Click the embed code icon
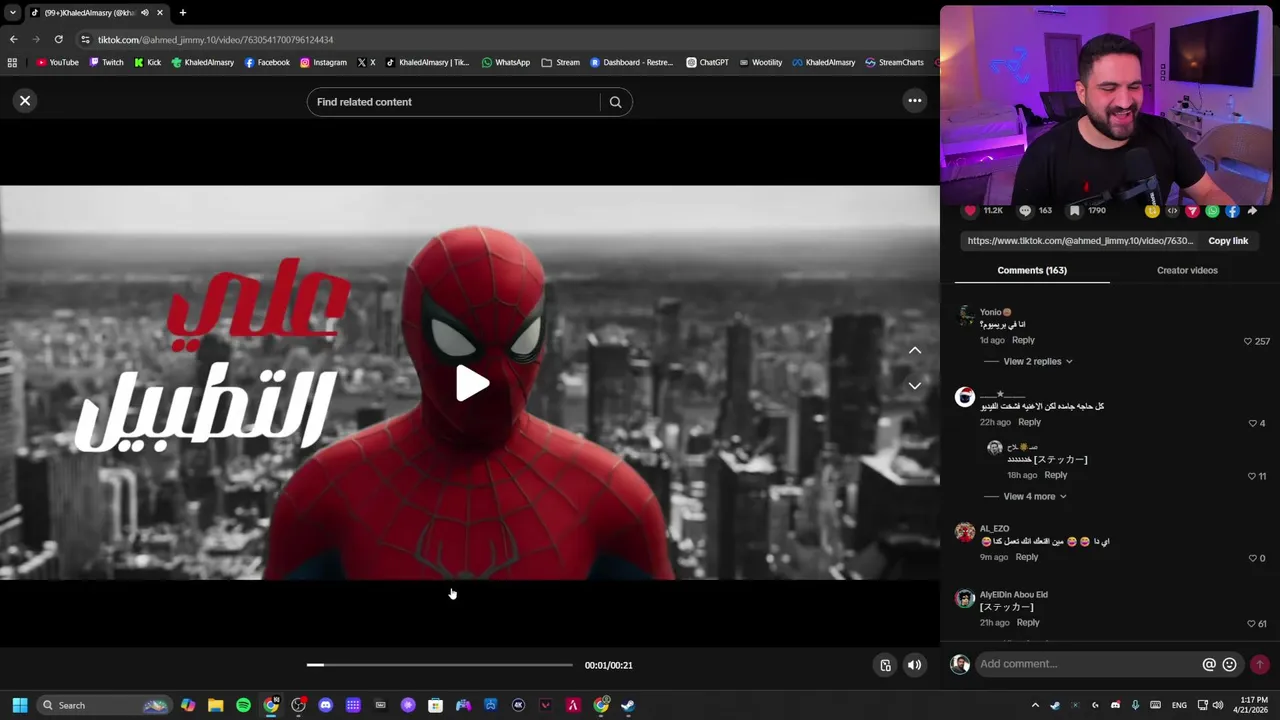 (1172, 211)
